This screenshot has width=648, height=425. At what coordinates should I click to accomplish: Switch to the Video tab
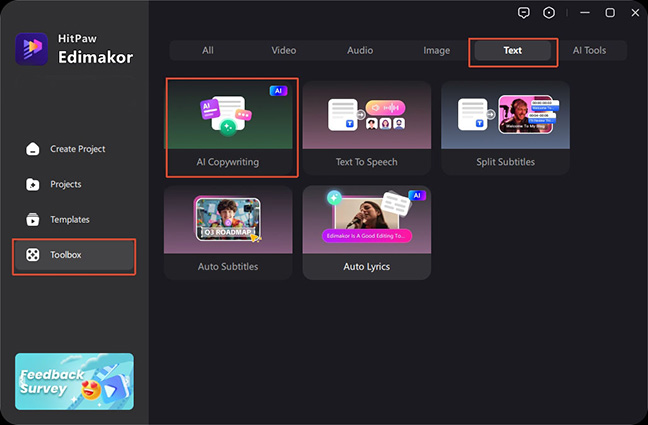click(284, 50)
